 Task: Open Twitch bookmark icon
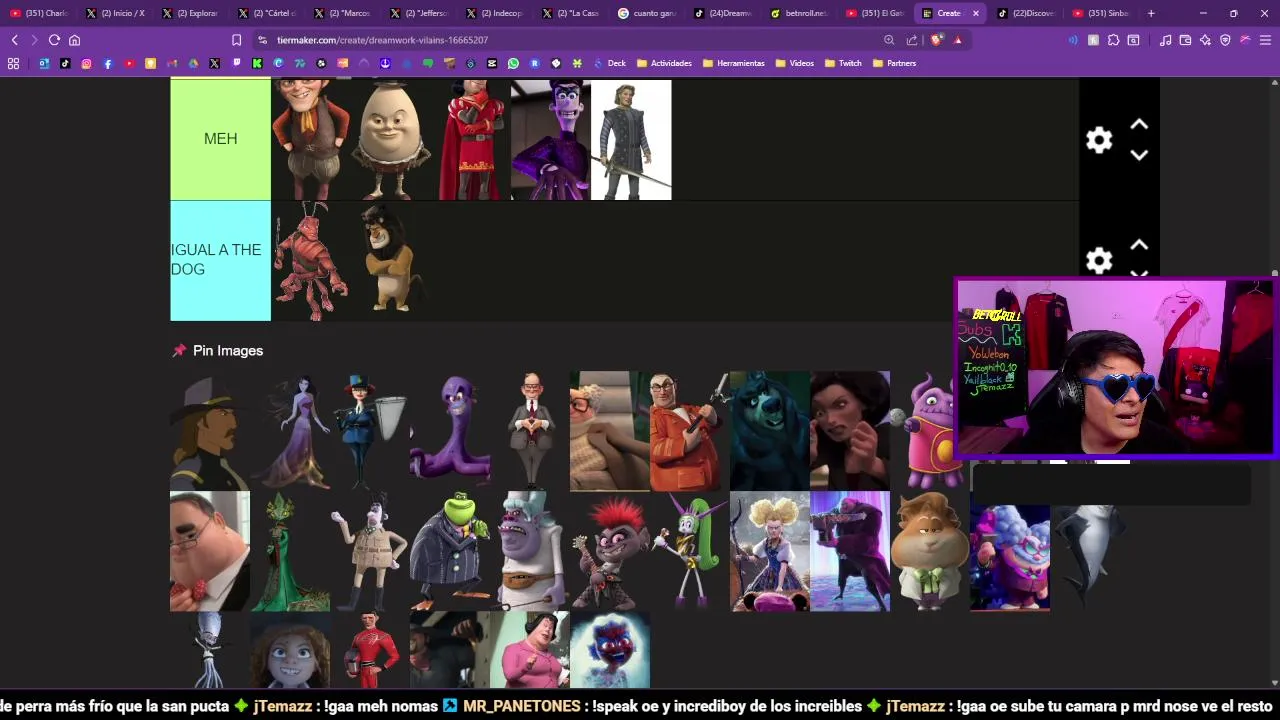(236, 63)
